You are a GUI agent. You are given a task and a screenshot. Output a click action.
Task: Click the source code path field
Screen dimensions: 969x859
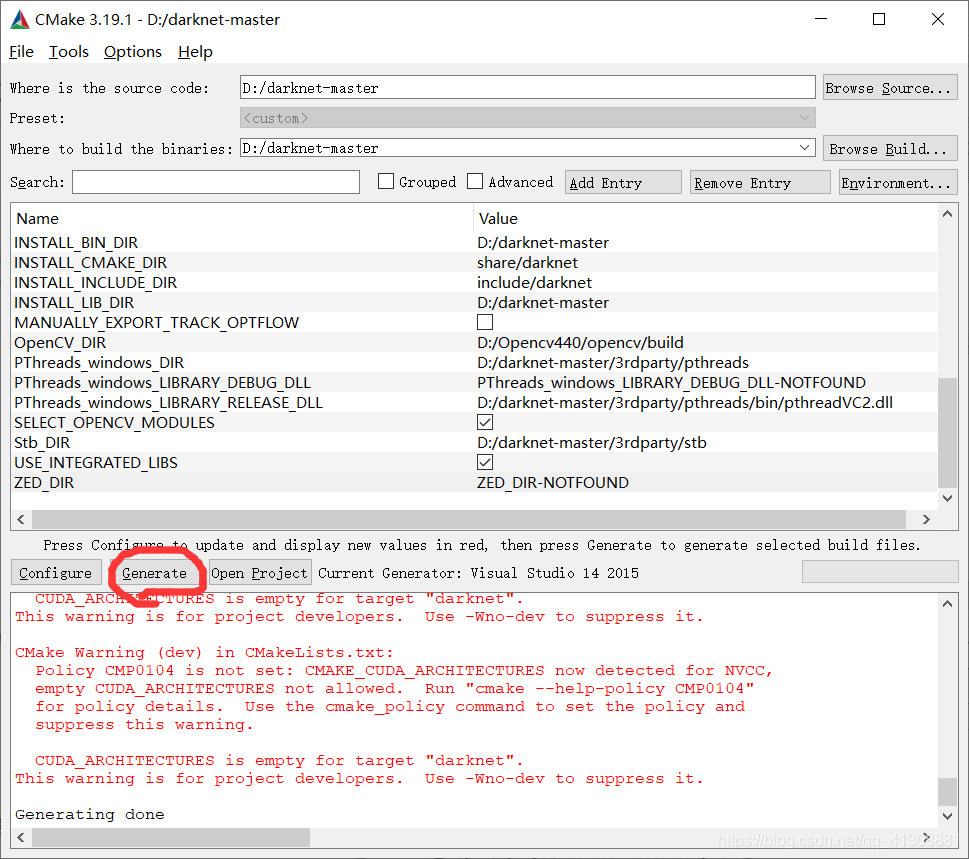(528, 88)
